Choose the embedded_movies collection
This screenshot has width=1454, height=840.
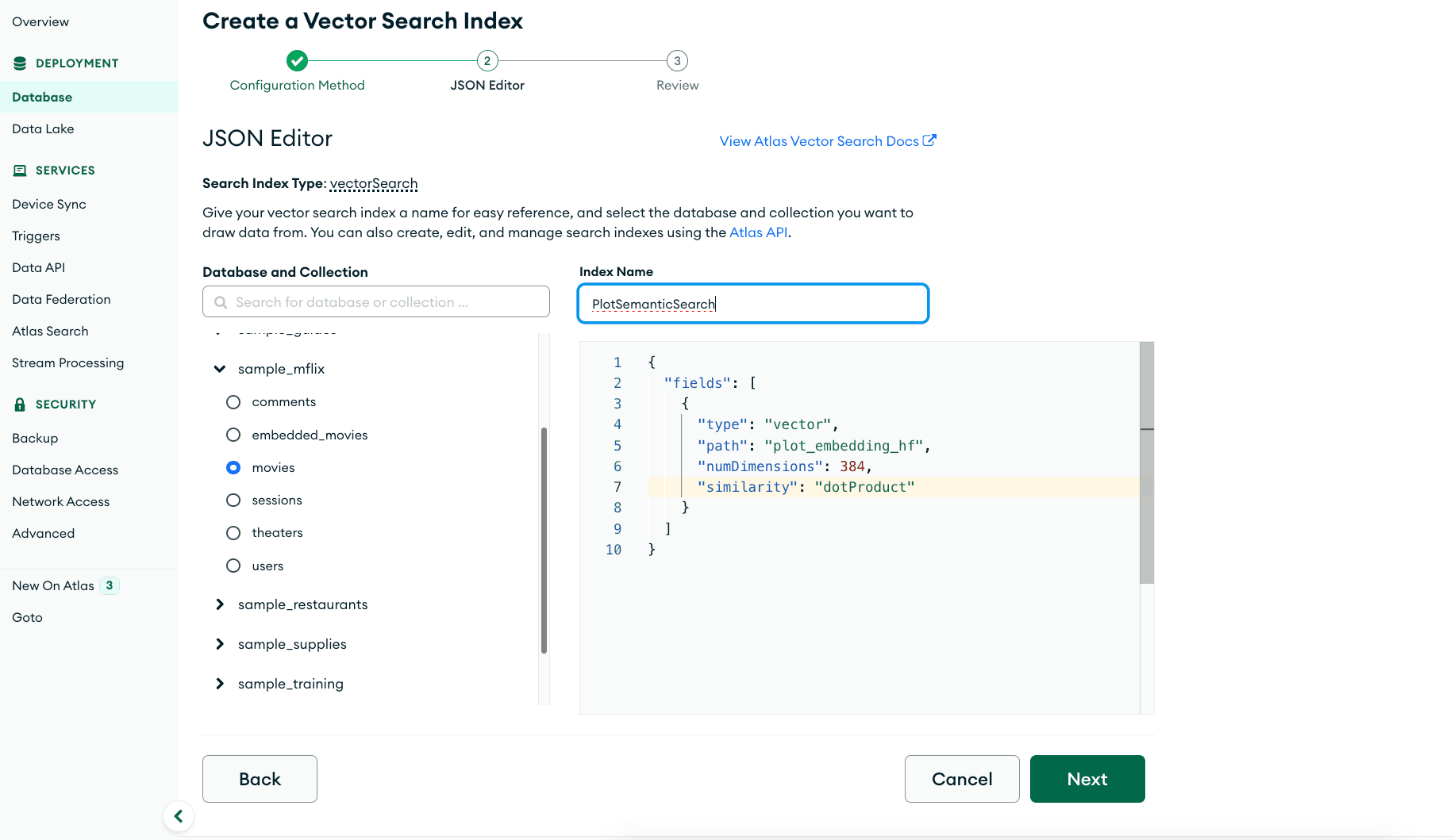(233, 435)
